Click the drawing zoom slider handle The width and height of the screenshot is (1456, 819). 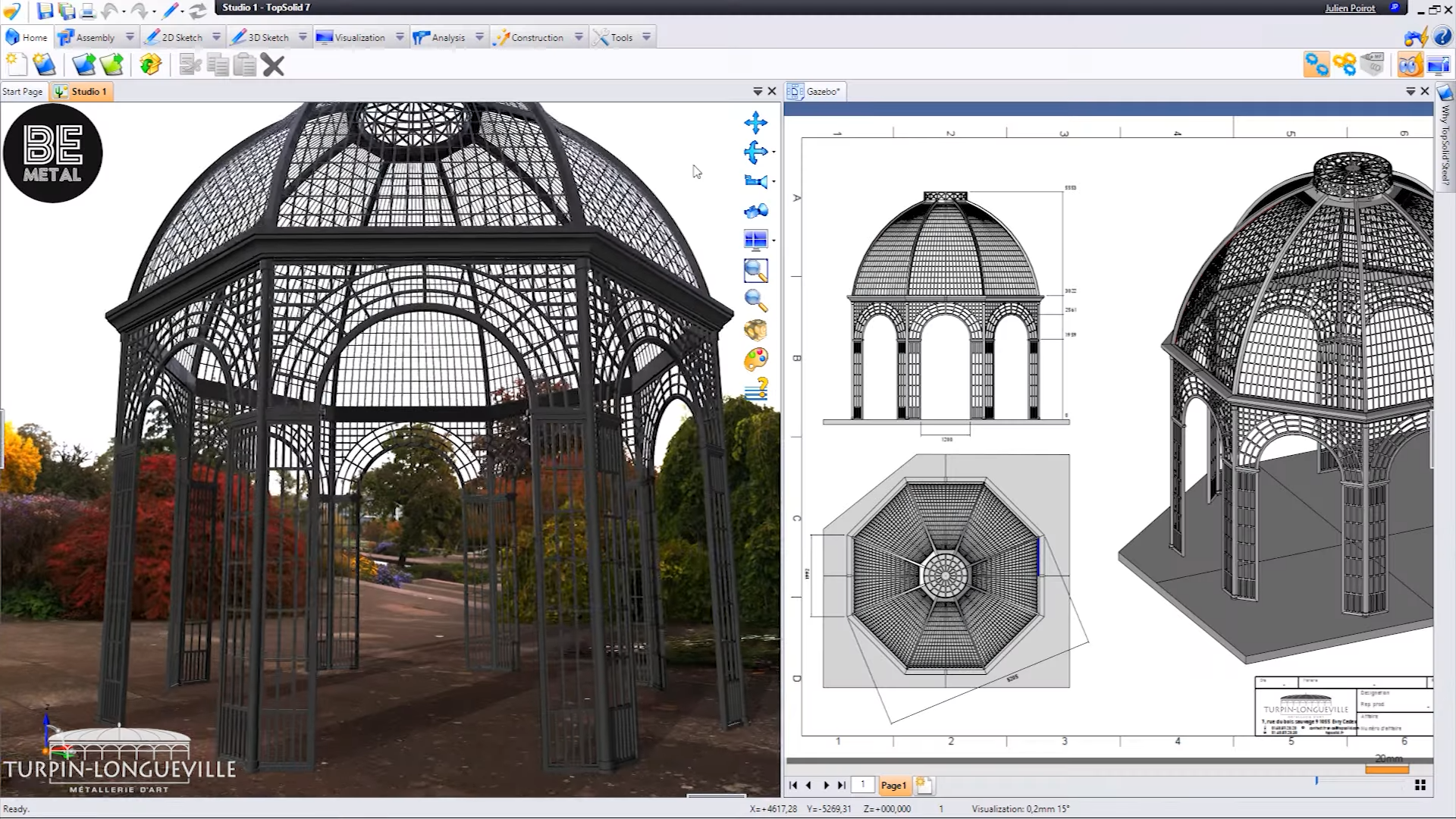pos(1316,780)
